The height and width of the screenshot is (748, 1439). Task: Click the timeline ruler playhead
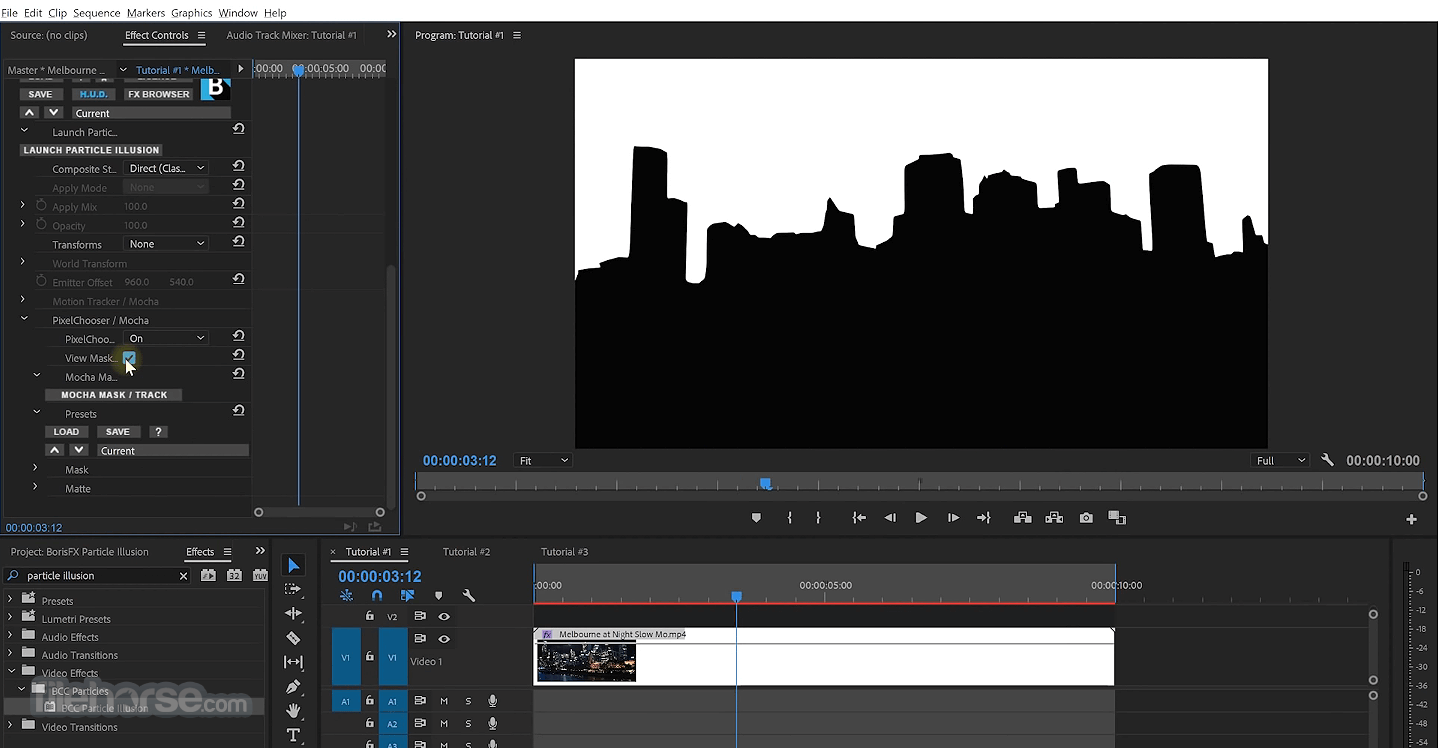click(736, 596)
